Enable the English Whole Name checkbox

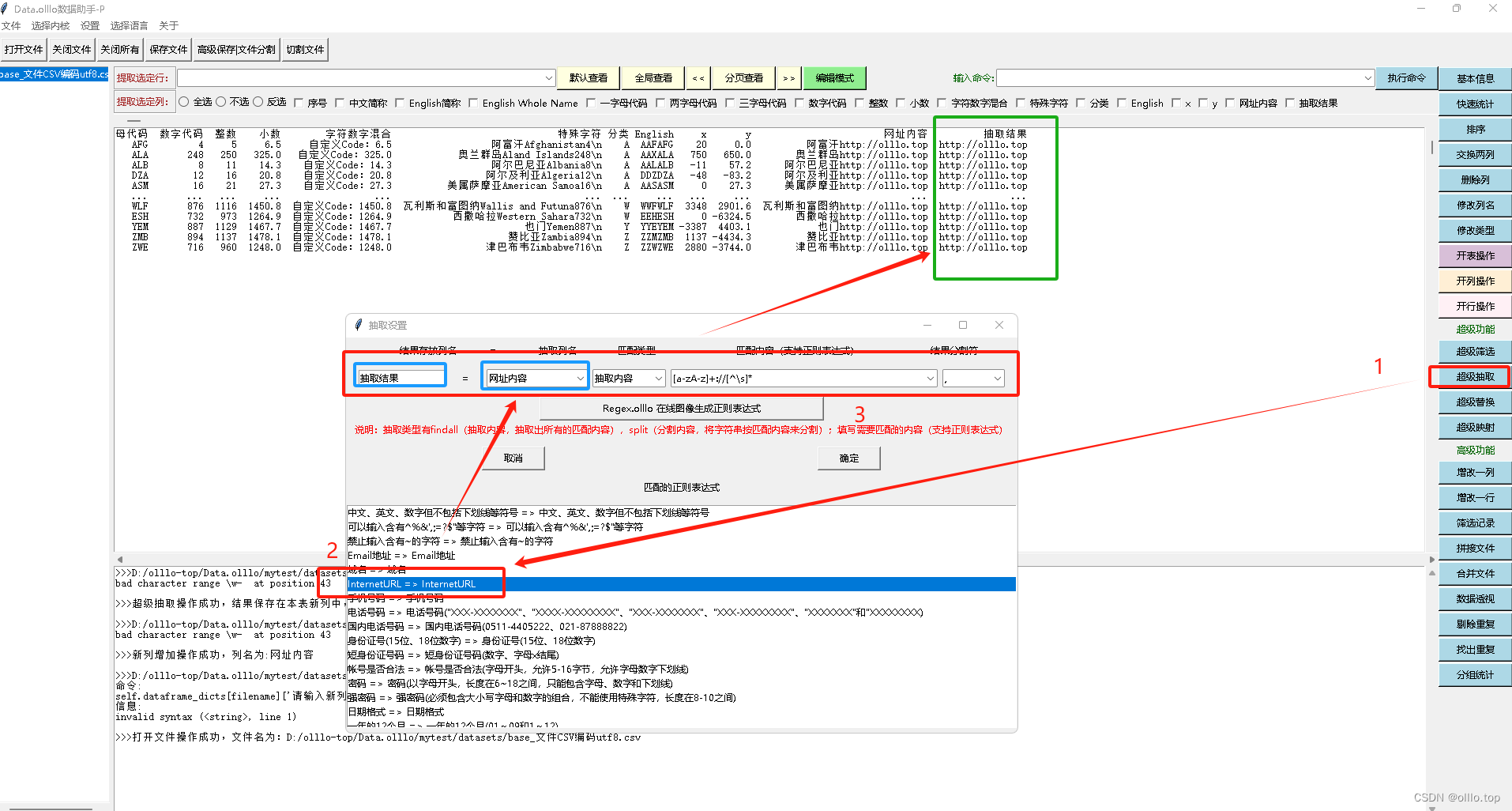coord(473,102)
